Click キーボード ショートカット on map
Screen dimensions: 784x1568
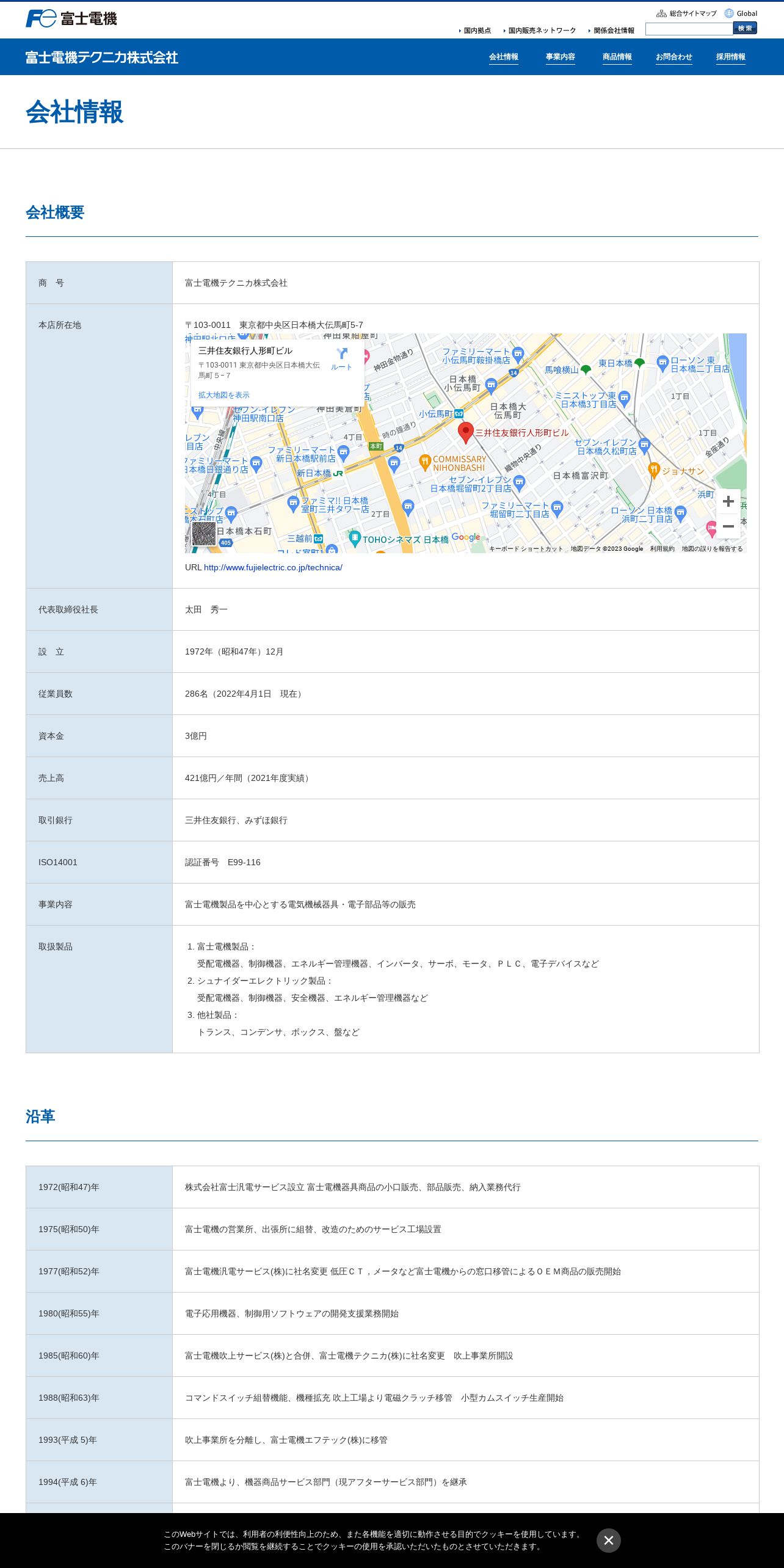[x=526, y=549]
